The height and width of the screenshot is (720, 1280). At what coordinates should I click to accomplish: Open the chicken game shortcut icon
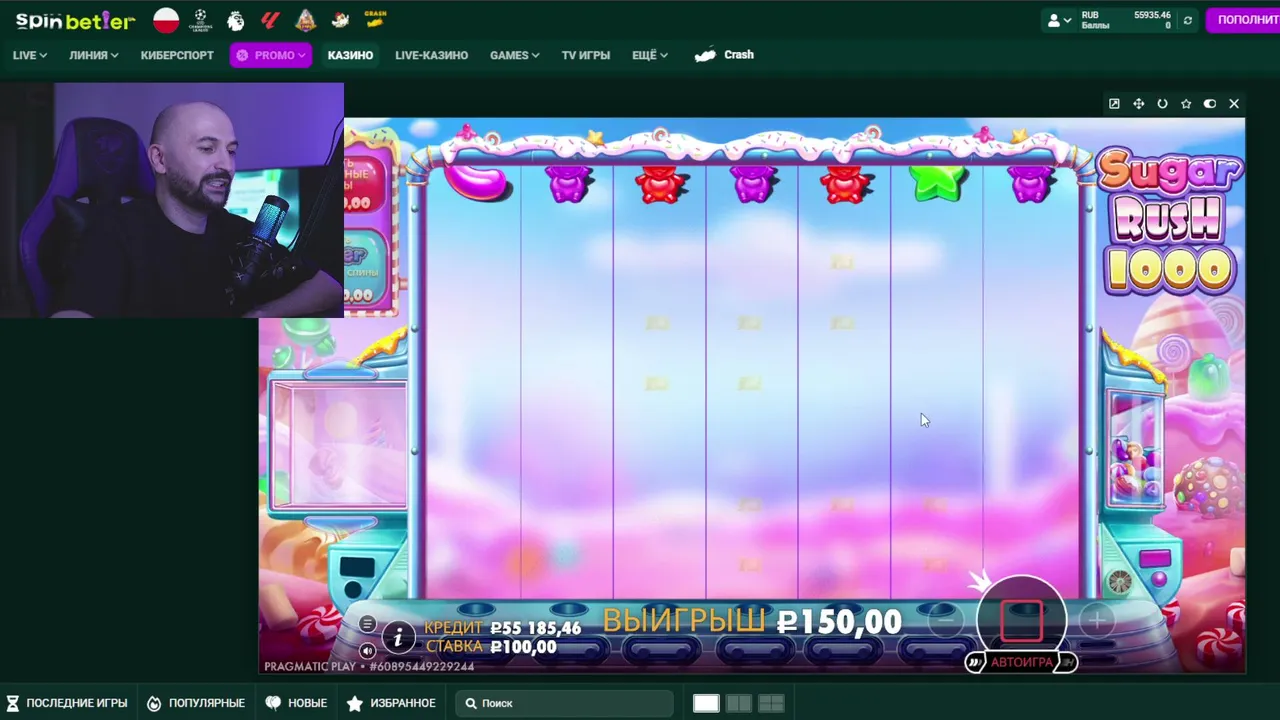click(340, 20)
